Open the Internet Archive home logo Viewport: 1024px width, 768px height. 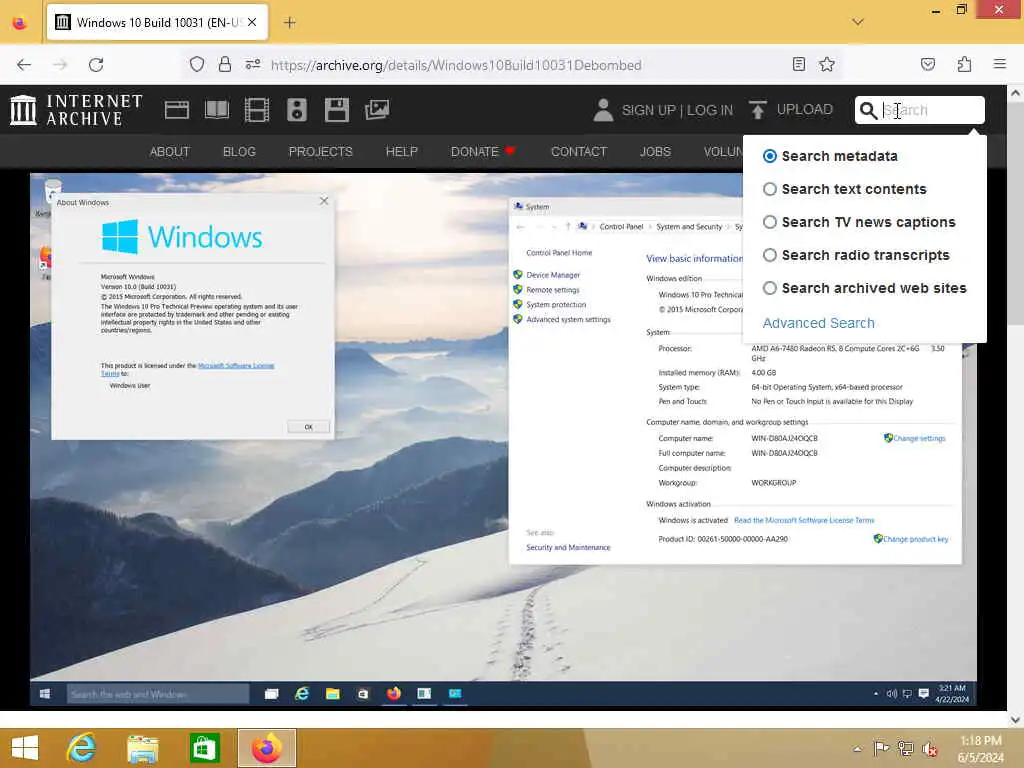click(76, 110)
